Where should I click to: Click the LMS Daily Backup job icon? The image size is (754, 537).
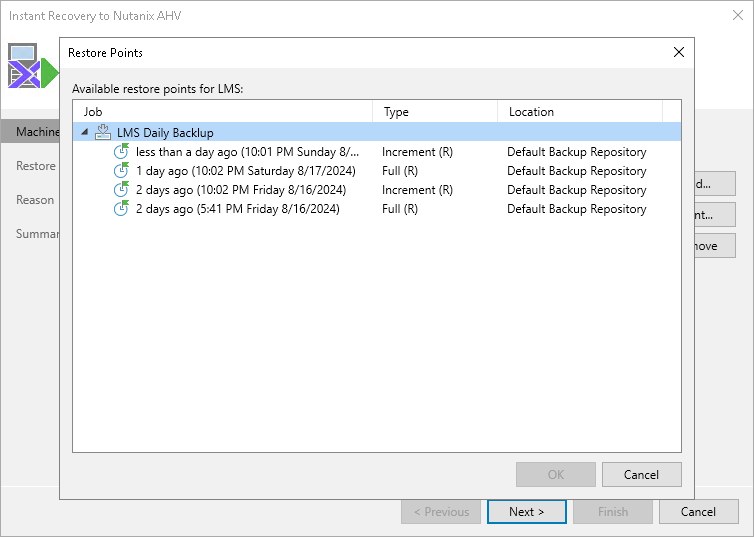click(x=103, y=133)
